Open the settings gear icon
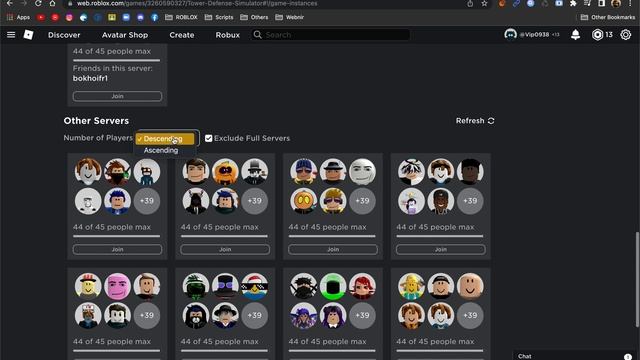640x360 pixels. 625,35
